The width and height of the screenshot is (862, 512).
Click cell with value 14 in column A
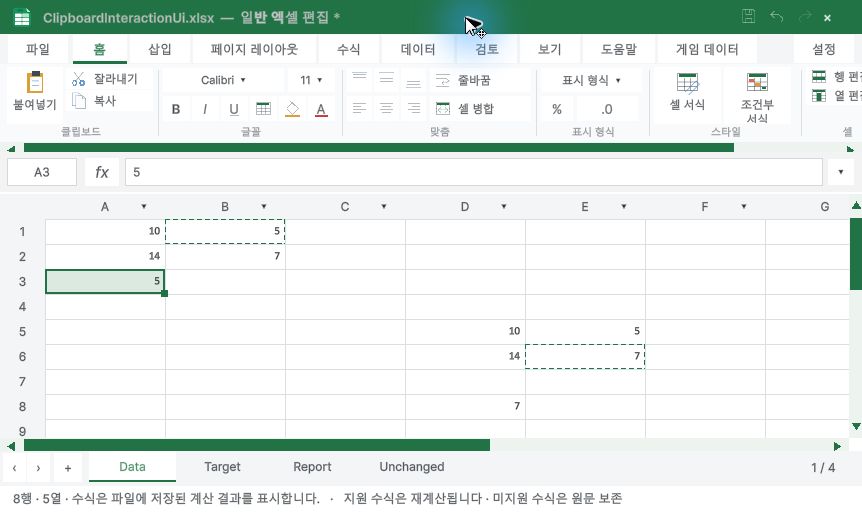point(105,256)
